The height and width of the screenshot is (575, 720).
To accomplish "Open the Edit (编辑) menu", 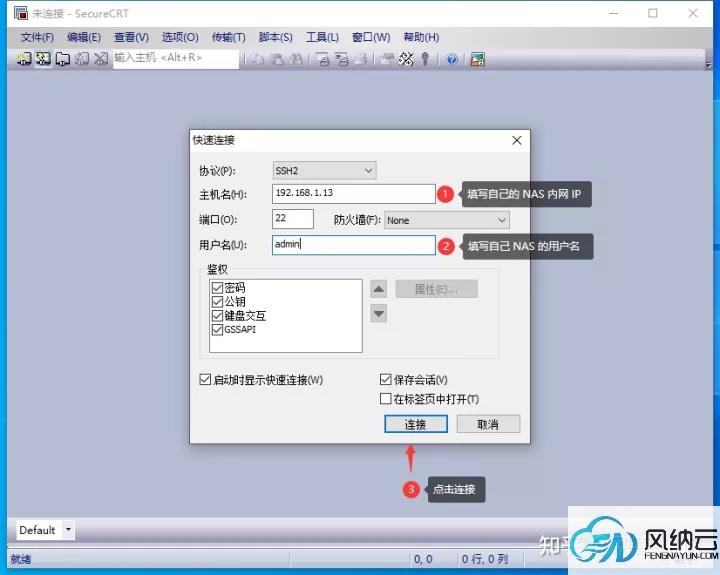I will [84, 37].
